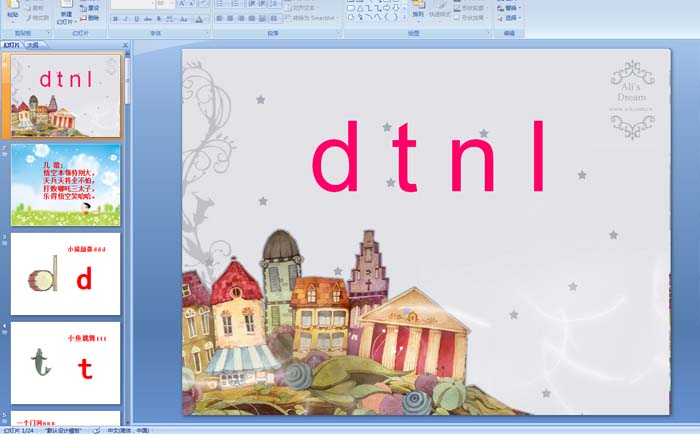Select slide 4 thumbnail with letter t

(x=66, y=363)
